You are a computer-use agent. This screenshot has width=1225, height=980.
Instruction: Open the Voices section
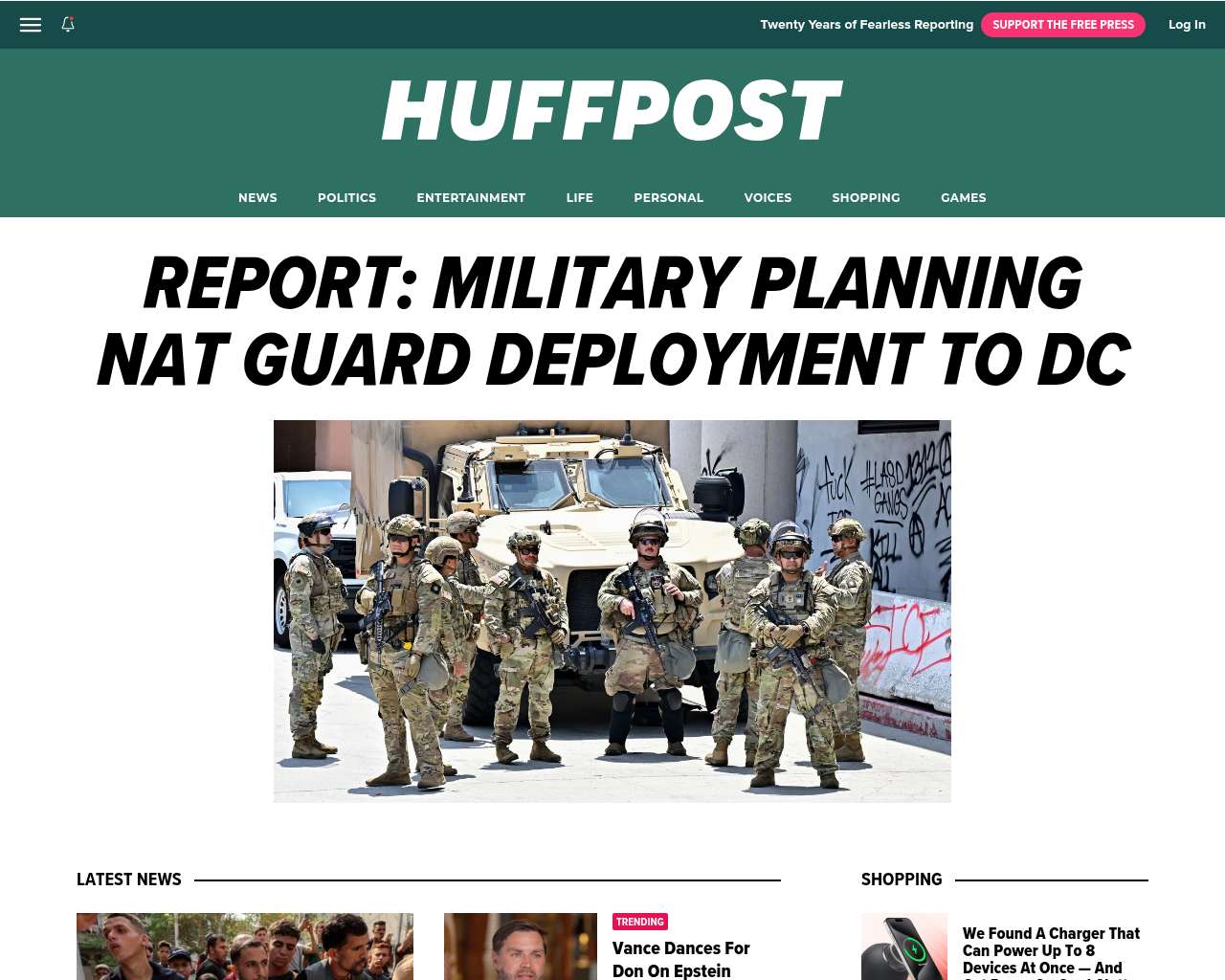[x=768, y=197]
